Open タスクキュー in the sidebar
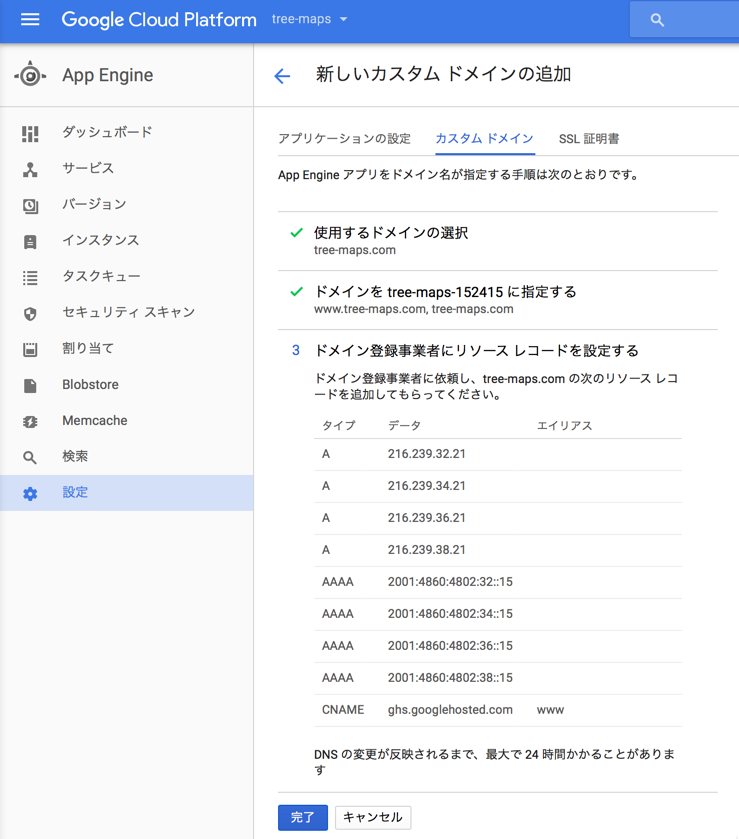Screen dimensions: 739x839 101,276
